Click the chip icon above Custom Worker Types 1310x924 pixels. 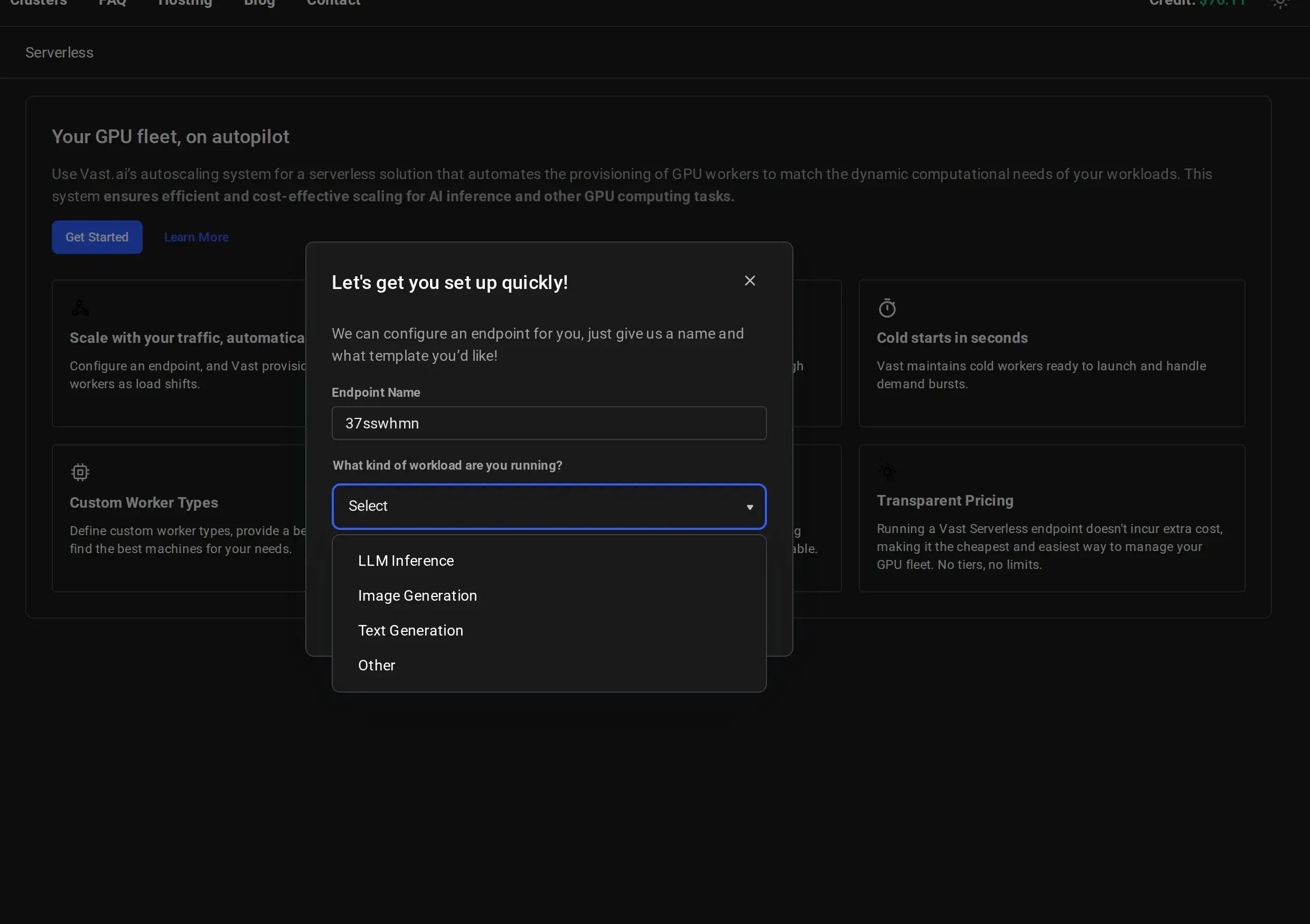[80, 472]
